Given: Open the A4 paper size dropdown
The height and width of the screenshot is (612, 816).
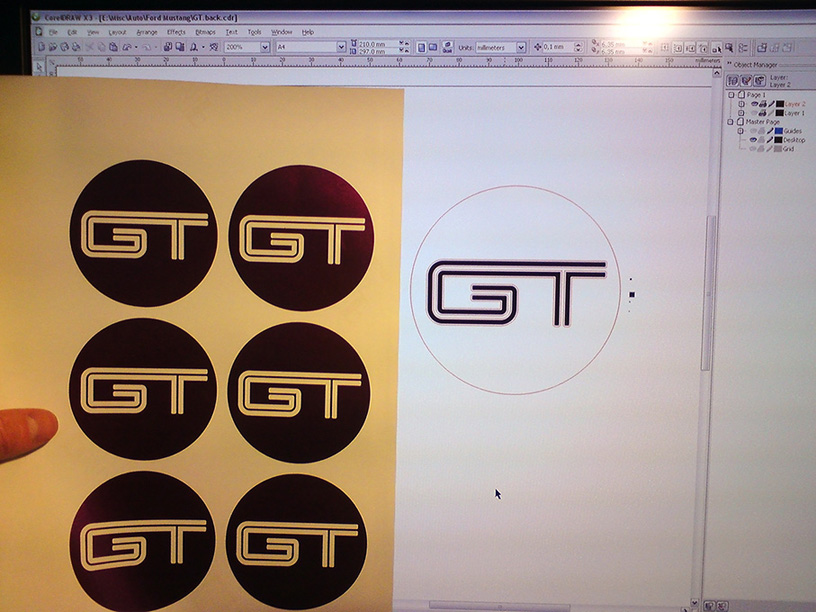Looking at the screenshot, I should pyautogui.click(x=341, y=47).
